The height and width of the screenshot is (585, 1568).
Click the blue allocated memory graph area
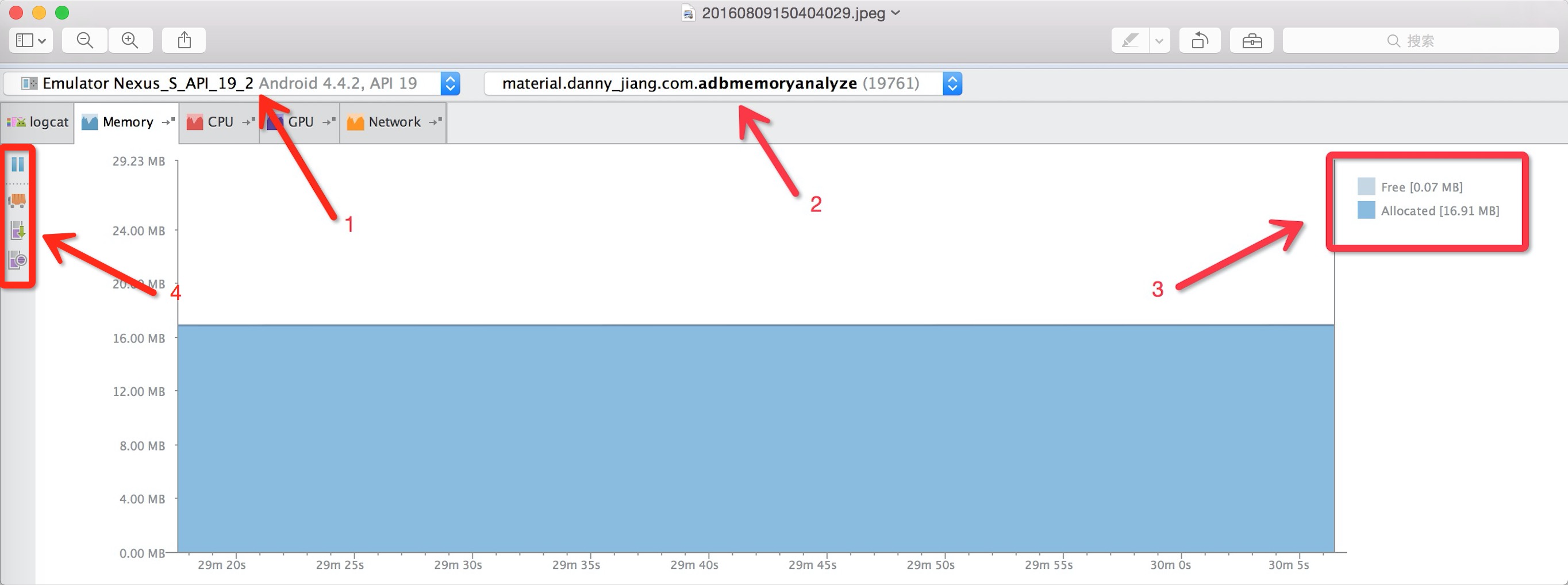[756, 439]
